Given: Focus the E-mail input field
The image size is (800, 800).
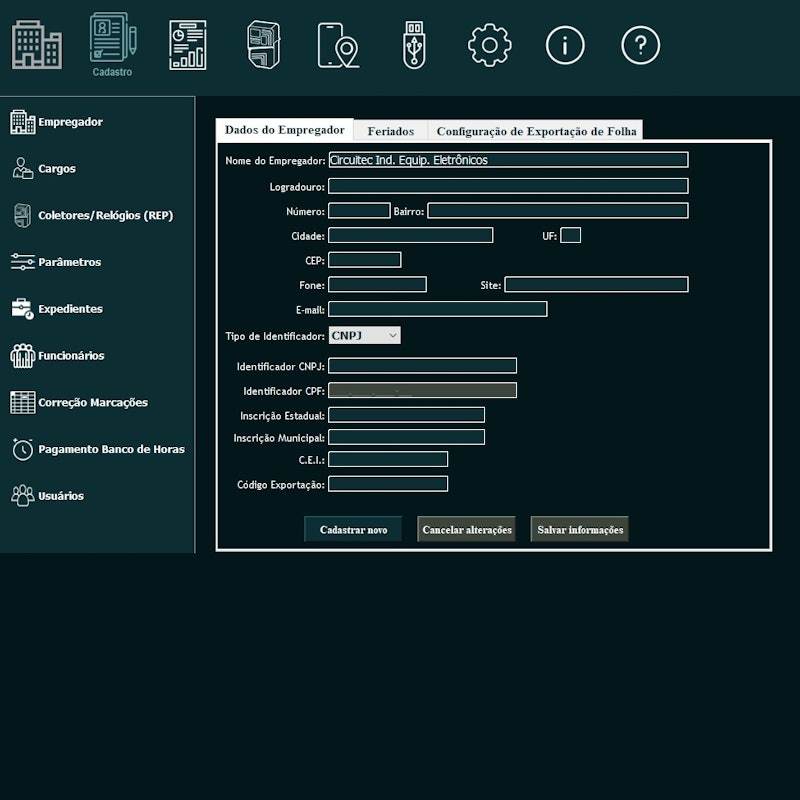Looking at the screenshot, I should click(x=437, y=309).
